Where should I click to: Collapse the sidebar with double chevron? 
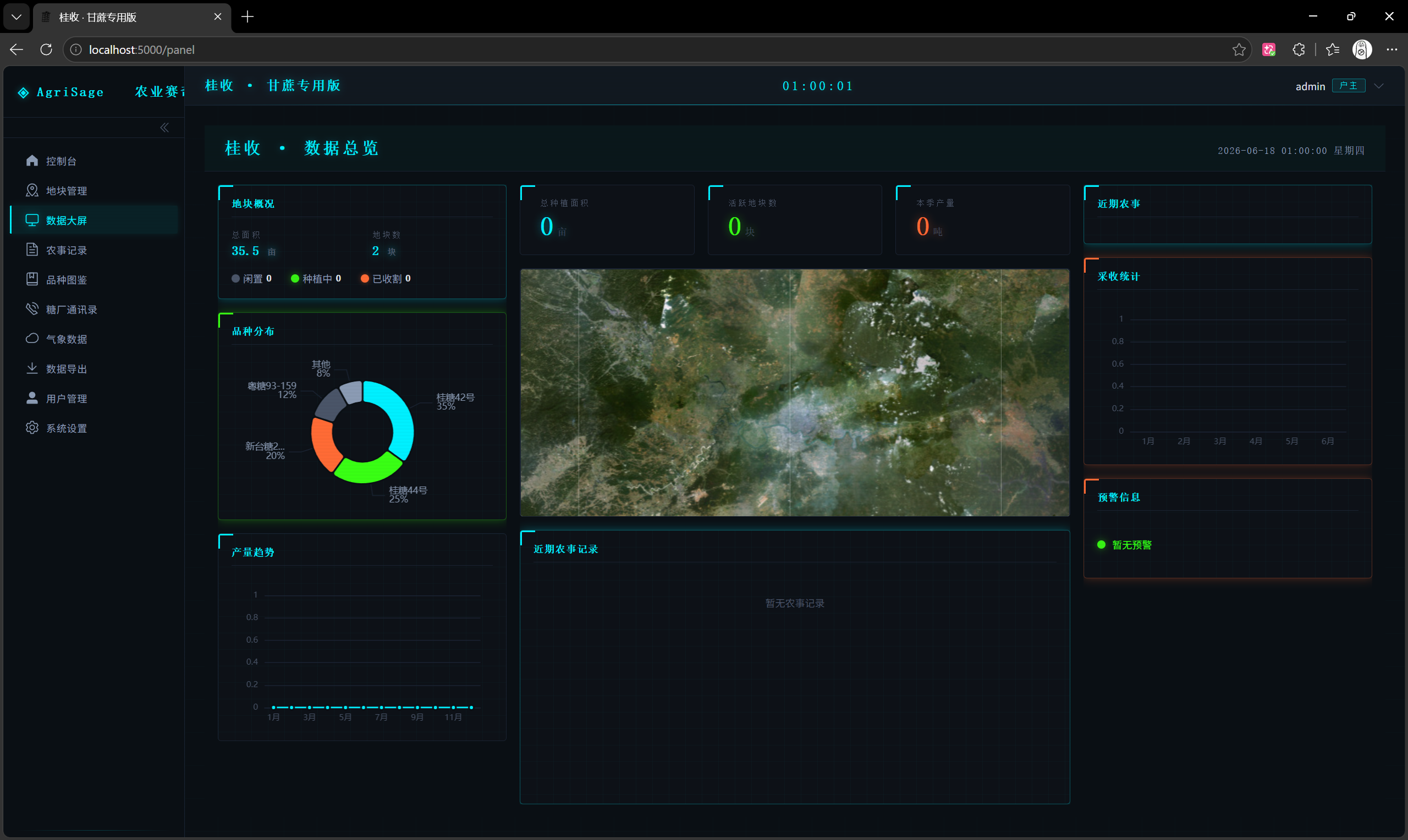[164, 128]
